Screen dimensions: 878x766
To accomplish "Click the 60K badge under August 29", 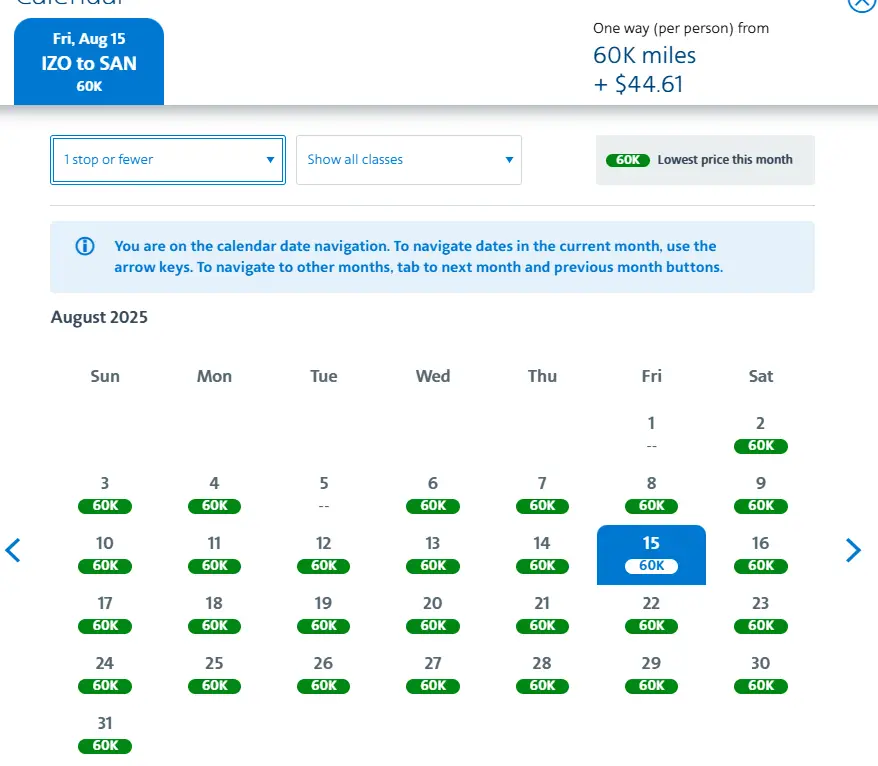I will coord(651,686).
